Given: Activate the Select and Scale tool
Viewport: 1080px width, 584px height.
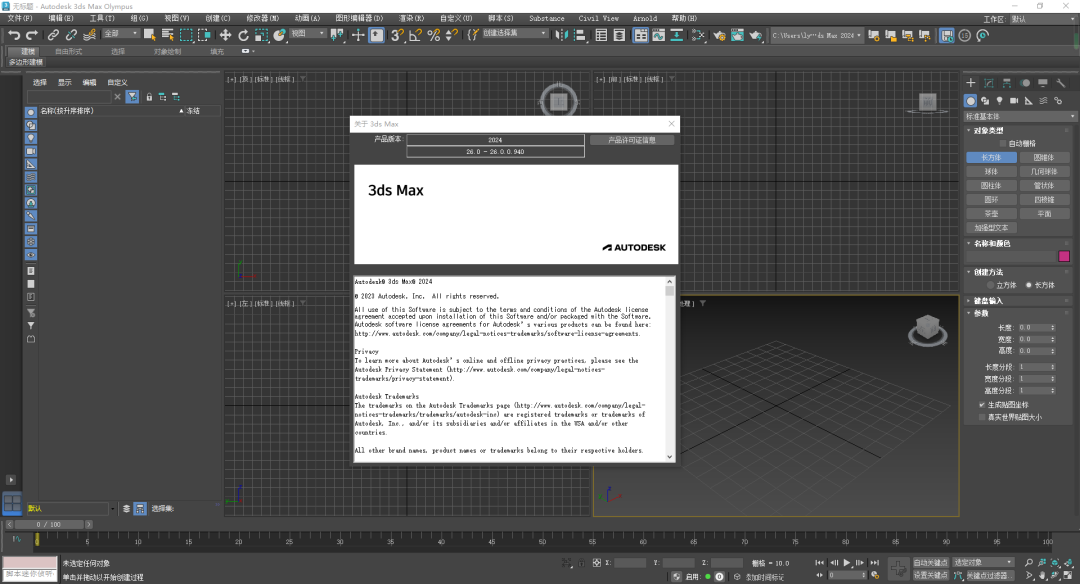Looking at the screenshot, I should (x=262, y=34).
